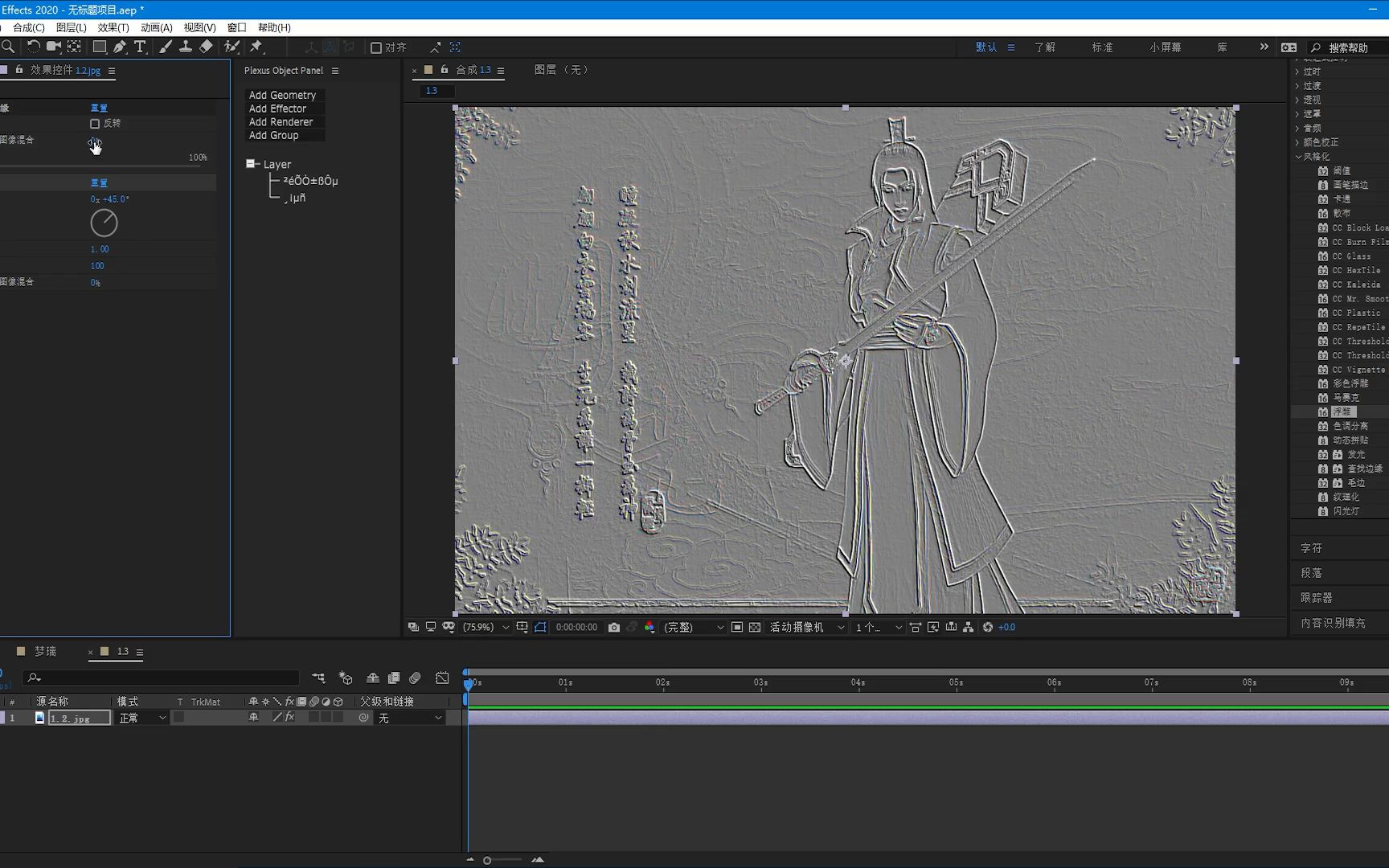This screenshot has height=868, width=1389.
Task: Click Add Group in Plexus panel
Action: 273,135
